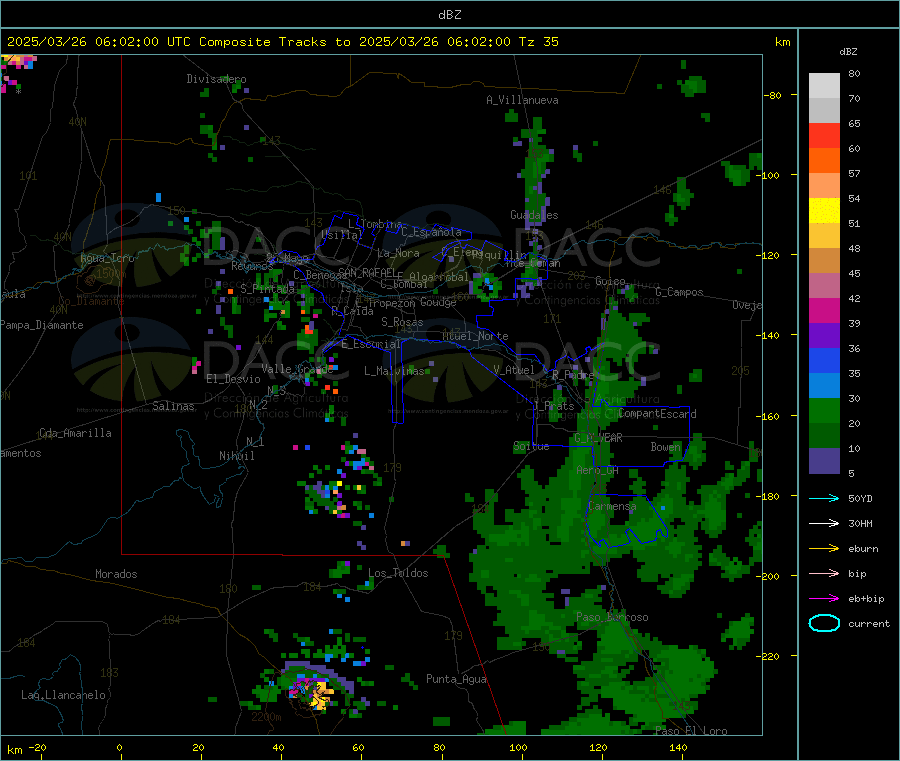Click the 'E_Escorial' map label

coord(371,344)
